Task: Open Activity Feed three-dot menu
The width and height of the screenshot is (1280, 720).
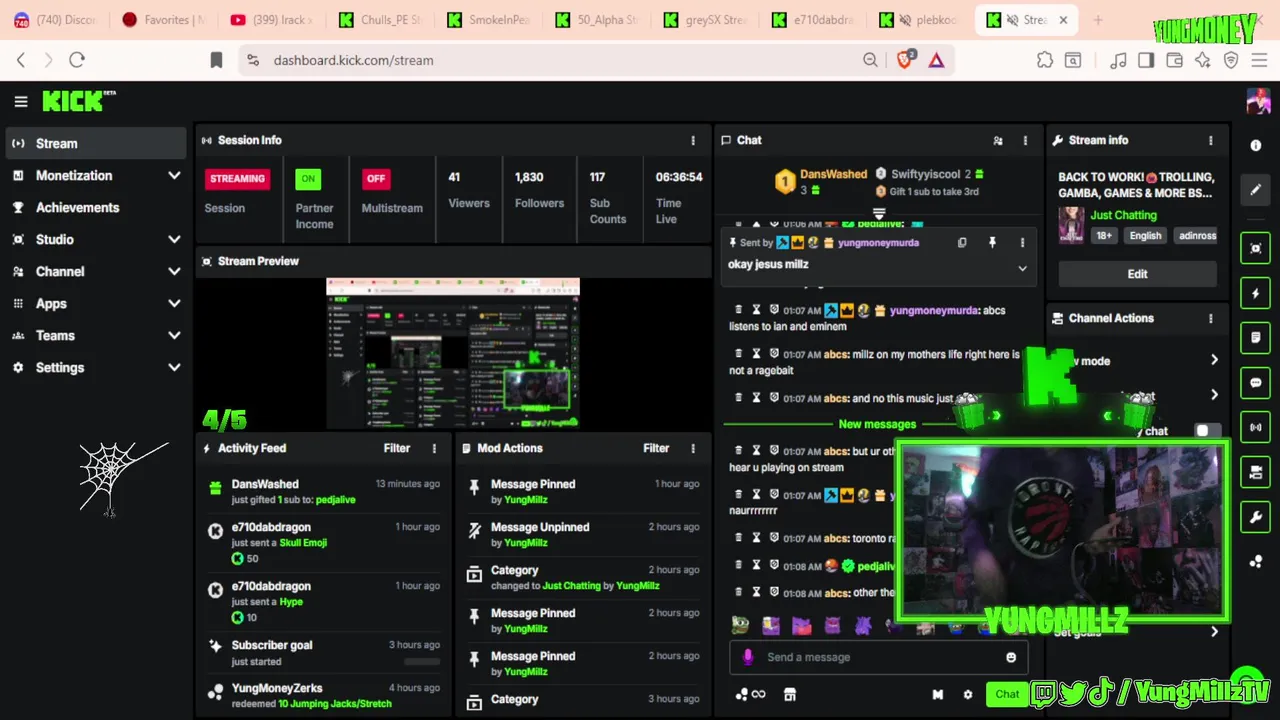Action: point(434,449)
